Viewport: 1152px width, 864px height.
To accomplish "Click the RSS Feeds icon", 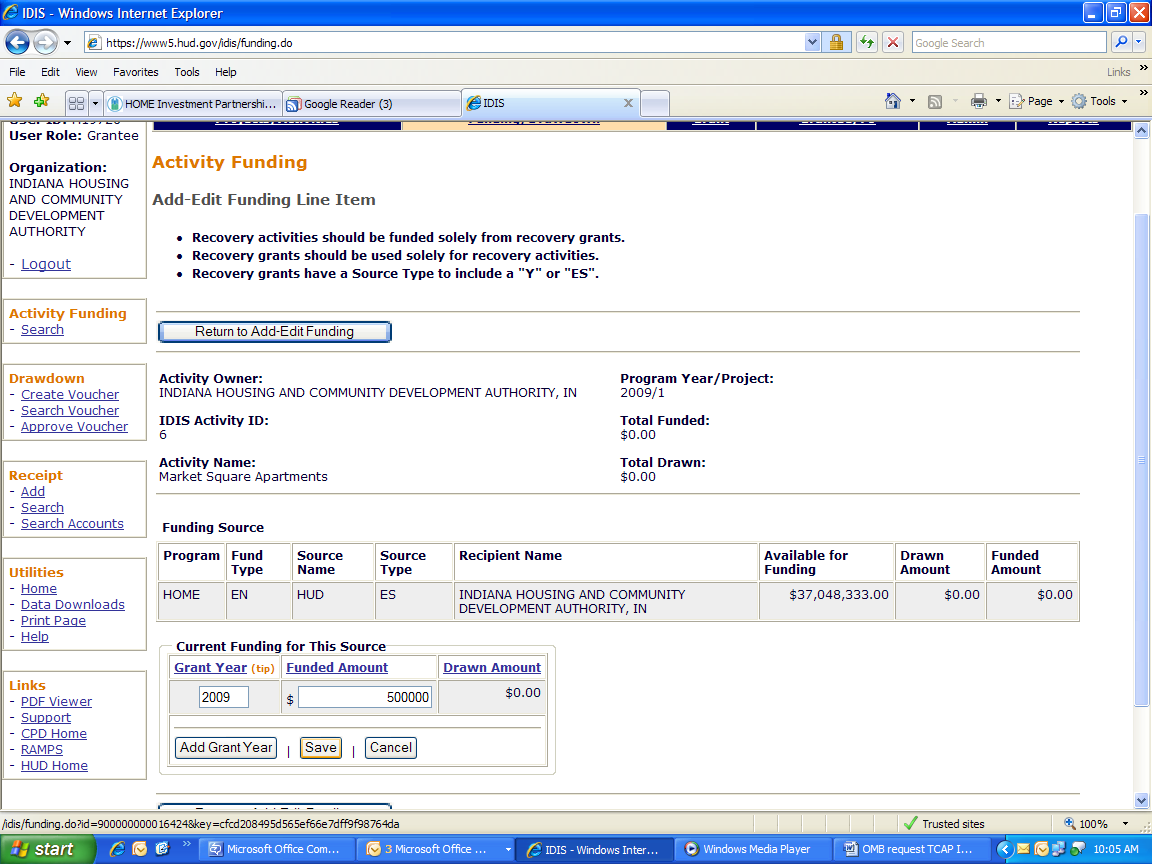I will click(935, 101).
